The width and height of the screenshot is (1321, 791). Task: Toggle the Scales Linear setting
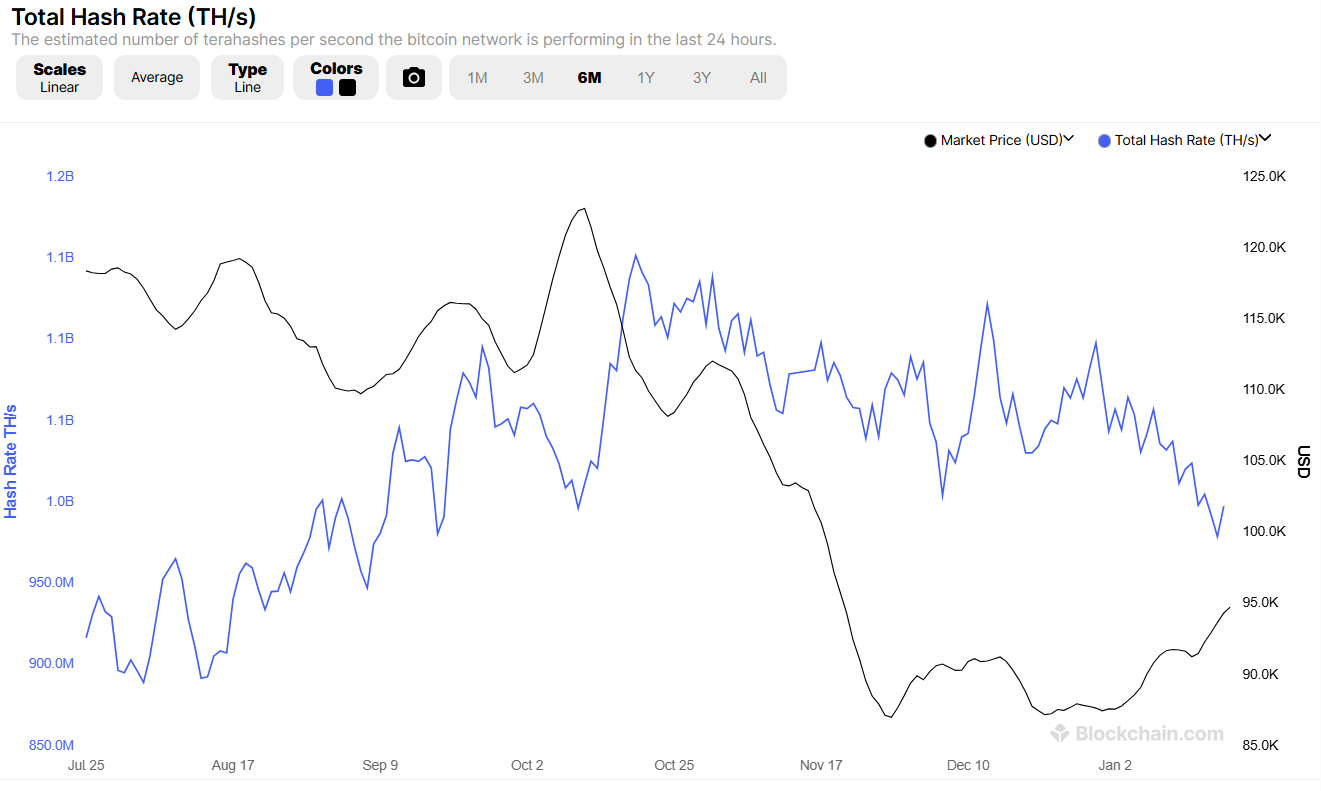tap(59, 77)
